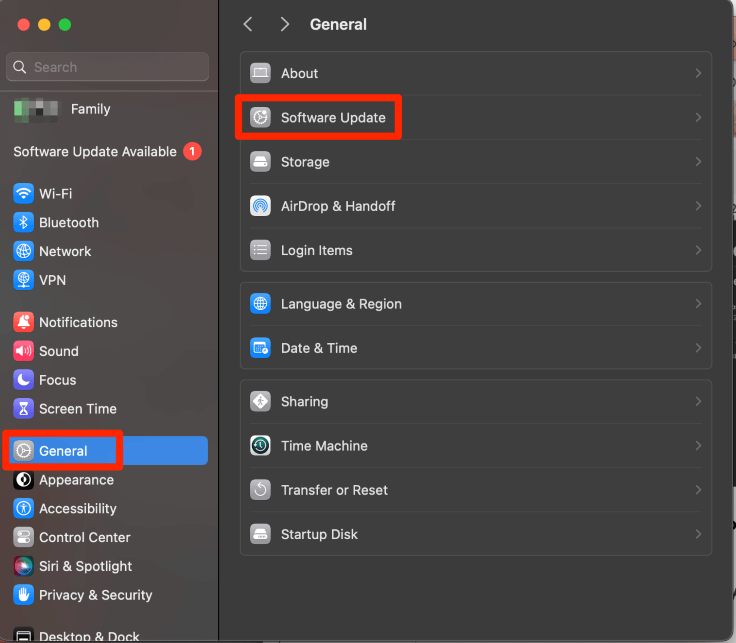Image resolution: width=736 pixels, height=643 pixels.
Task: Click the Control Center icon
Action: coord(23,537)
